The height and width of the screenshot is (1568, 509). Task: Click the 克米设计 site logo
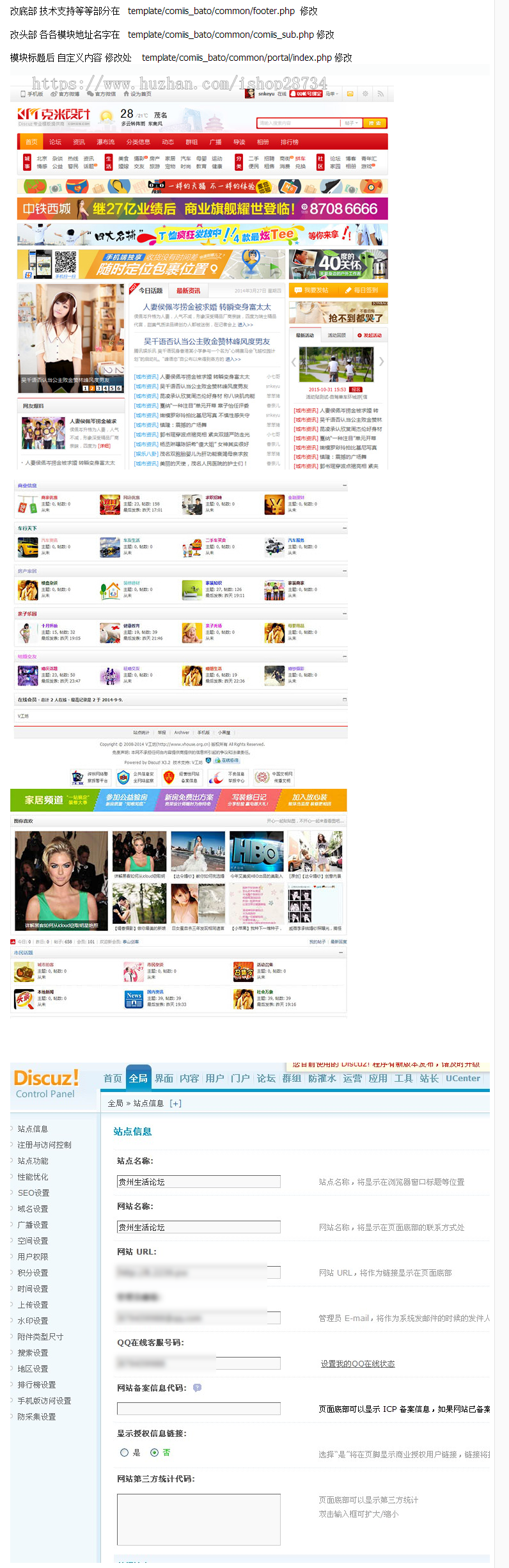pyautogui.click(x=54, y=116)
